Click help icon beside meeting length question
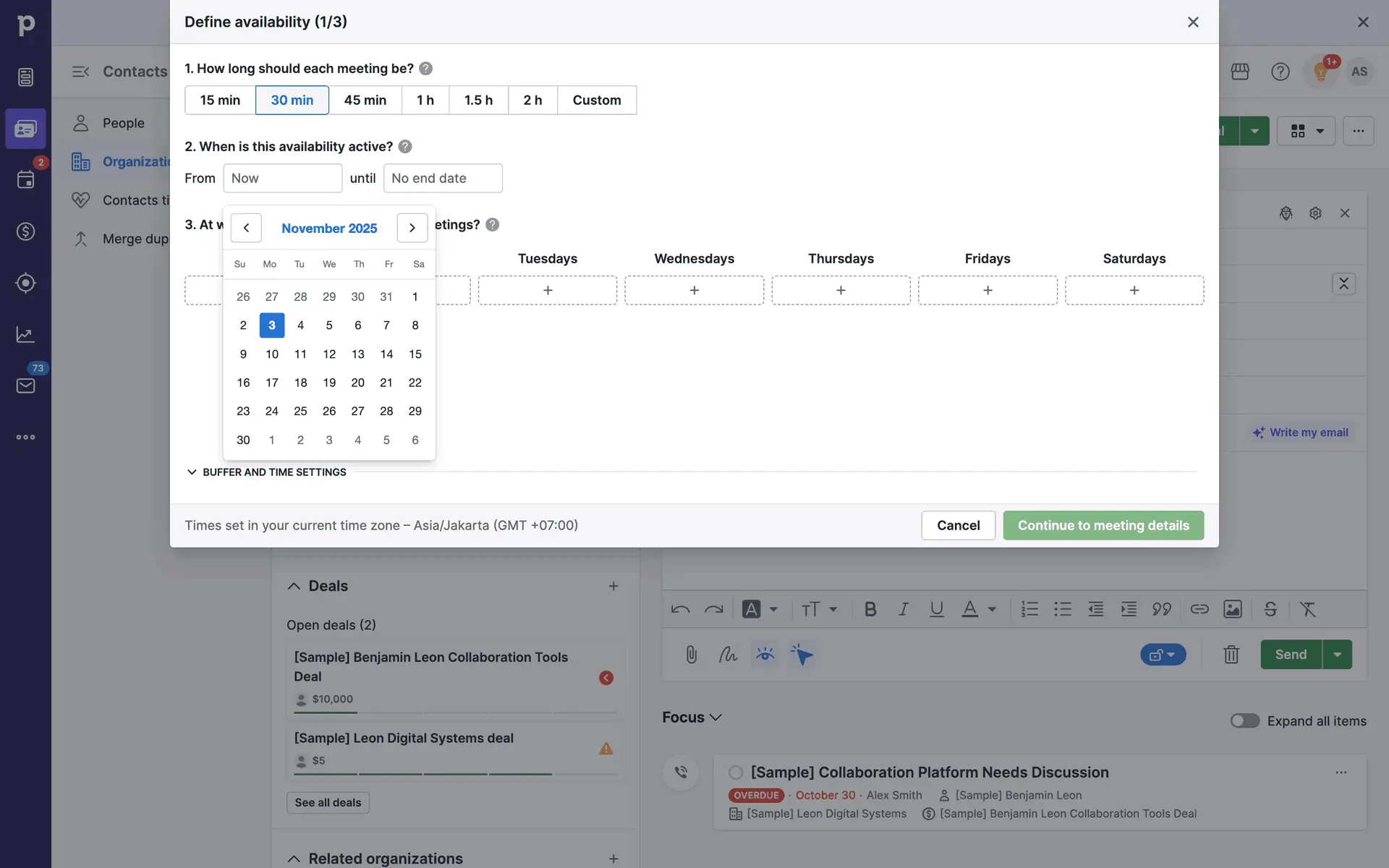 425,69
